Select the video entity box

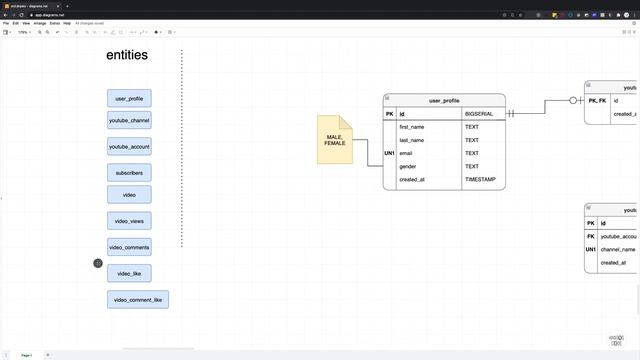129,195
